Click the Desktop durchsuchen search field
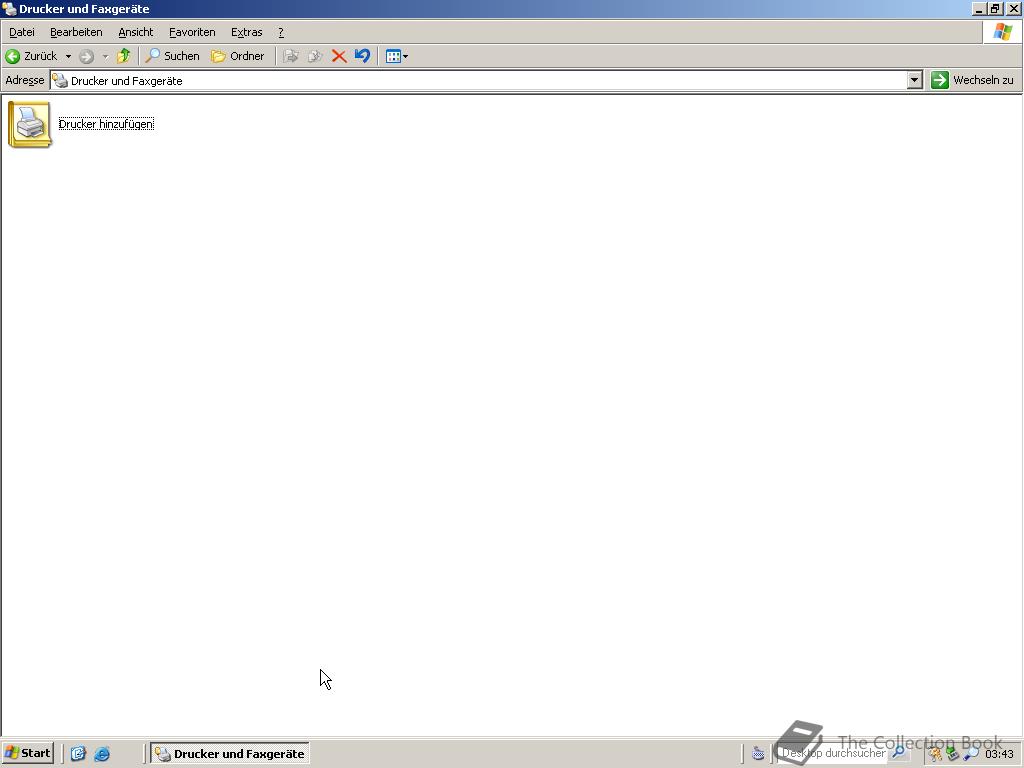Image resolution: width=1024 pixels, height=768 pixels. (x=833, y=753)
